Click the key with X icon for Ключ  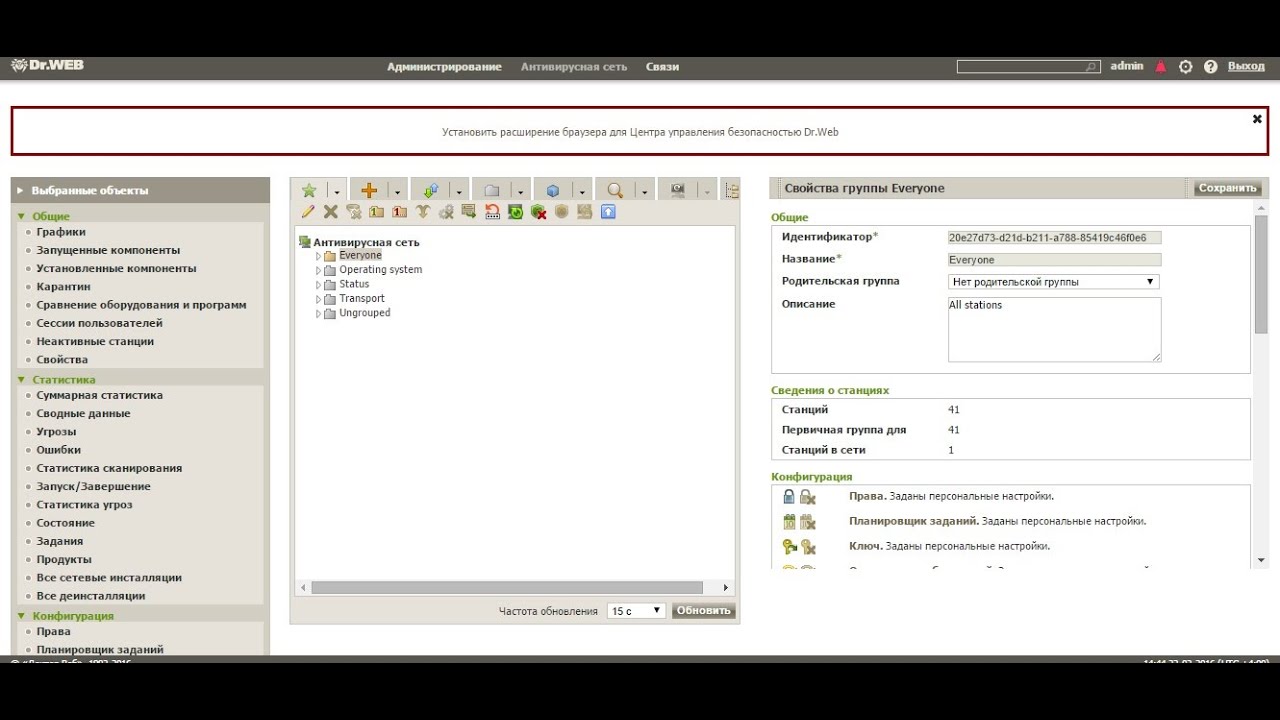[808, 547]
